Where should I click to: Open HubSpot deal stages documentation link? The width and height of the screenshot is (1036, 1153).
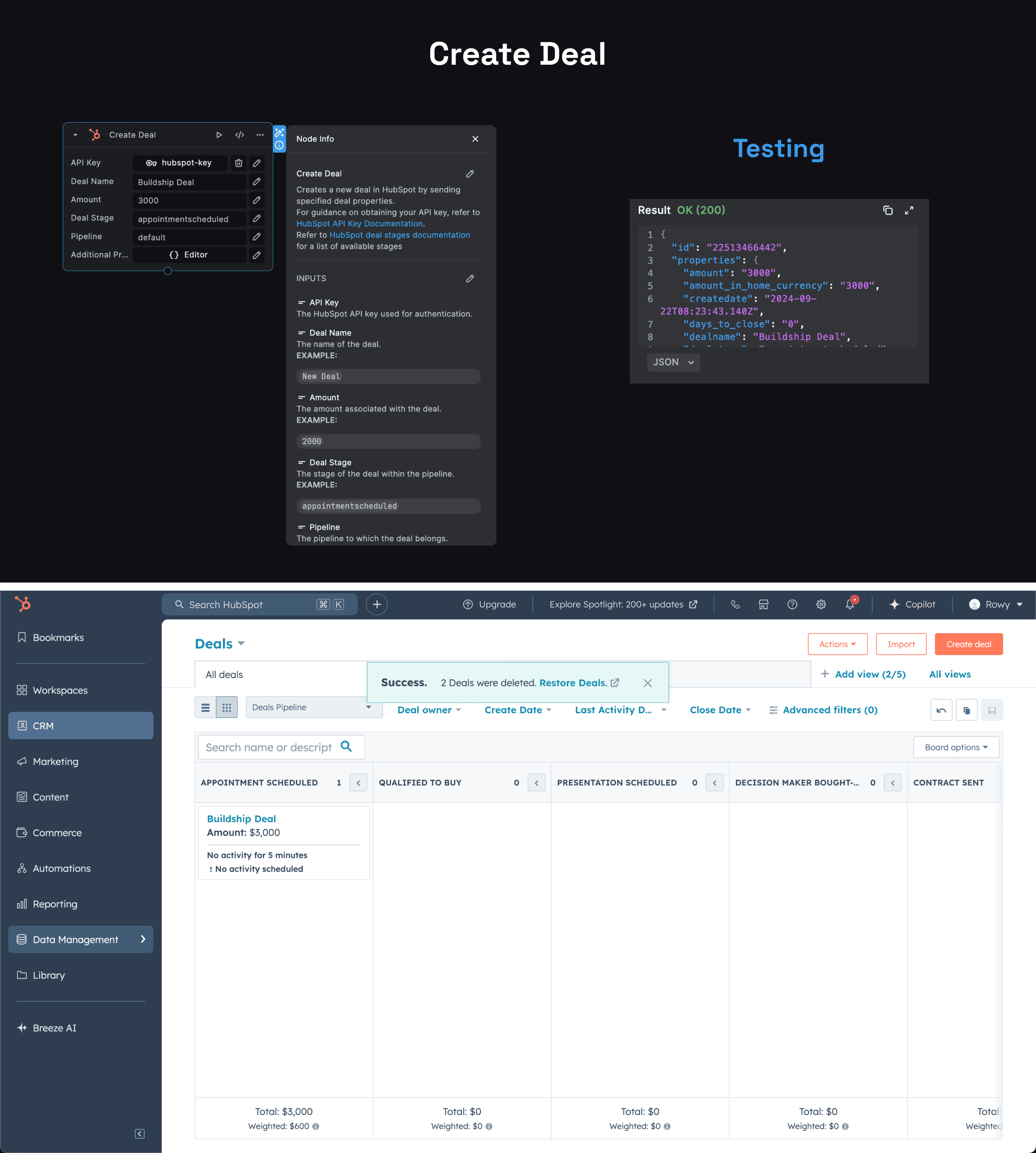pyautogui.click(x=399, y=235)
